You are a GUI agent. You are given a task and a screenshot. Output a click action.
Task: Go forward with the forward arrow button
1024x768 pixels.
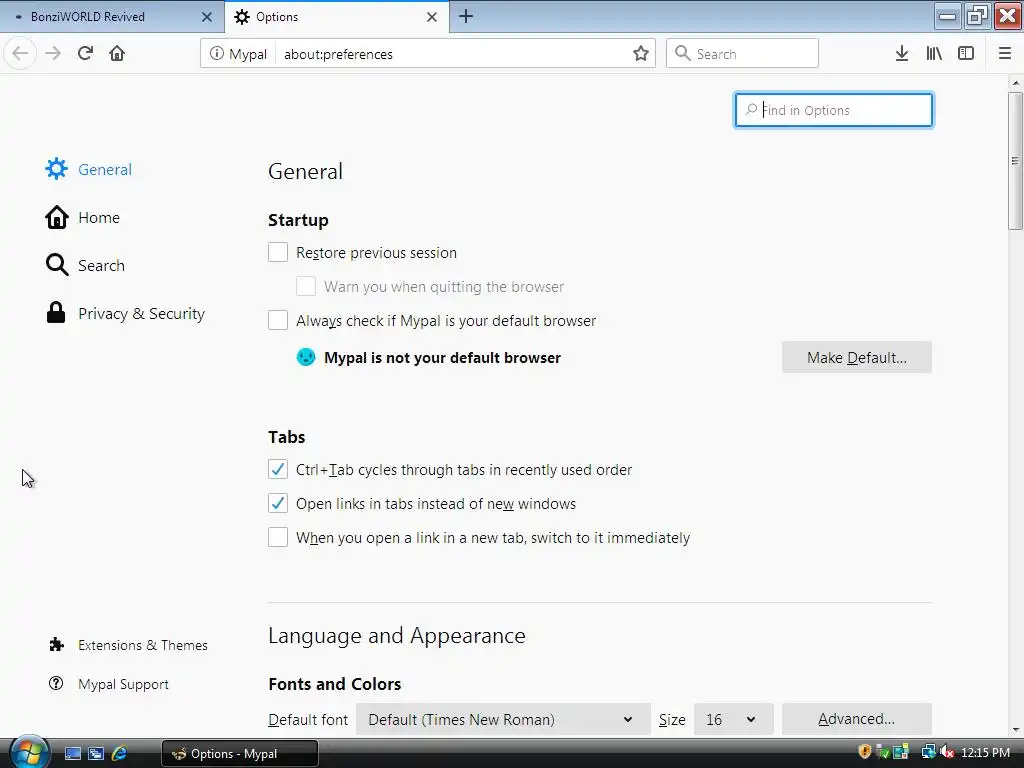coord(53,54)
